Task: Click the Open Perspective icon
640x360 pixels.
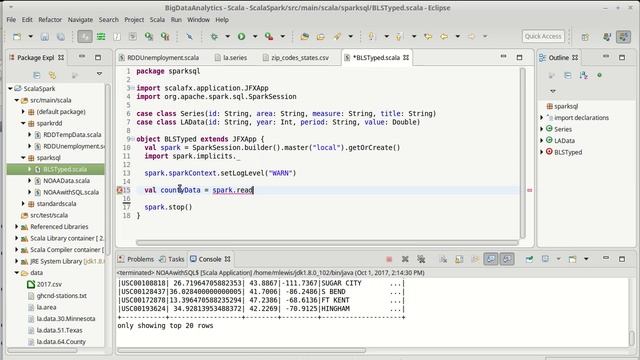Action: click(585, 37)
